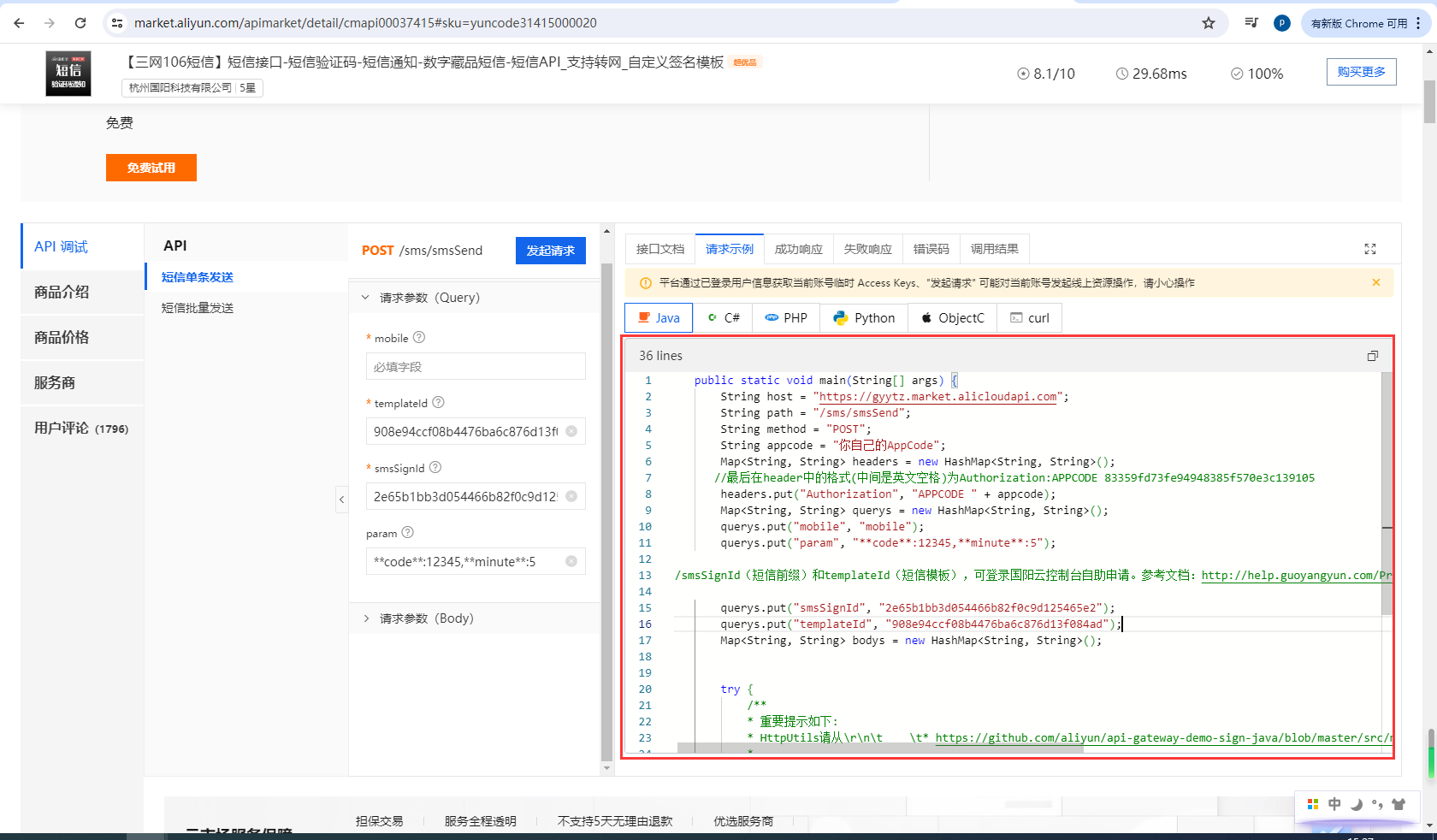Show help for the templateId parameter
Screen dimensions: 1437x840
[x=438, y=402]
